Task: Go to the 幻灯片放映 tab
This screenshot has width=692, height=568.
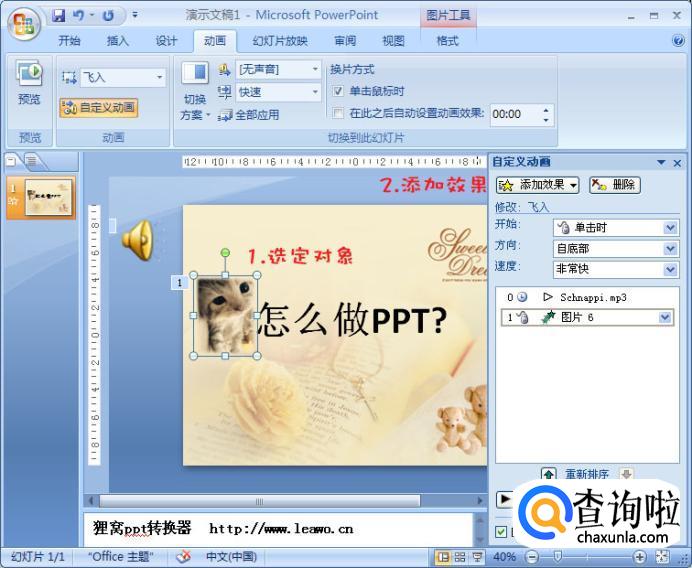Action: pos(280,41)
